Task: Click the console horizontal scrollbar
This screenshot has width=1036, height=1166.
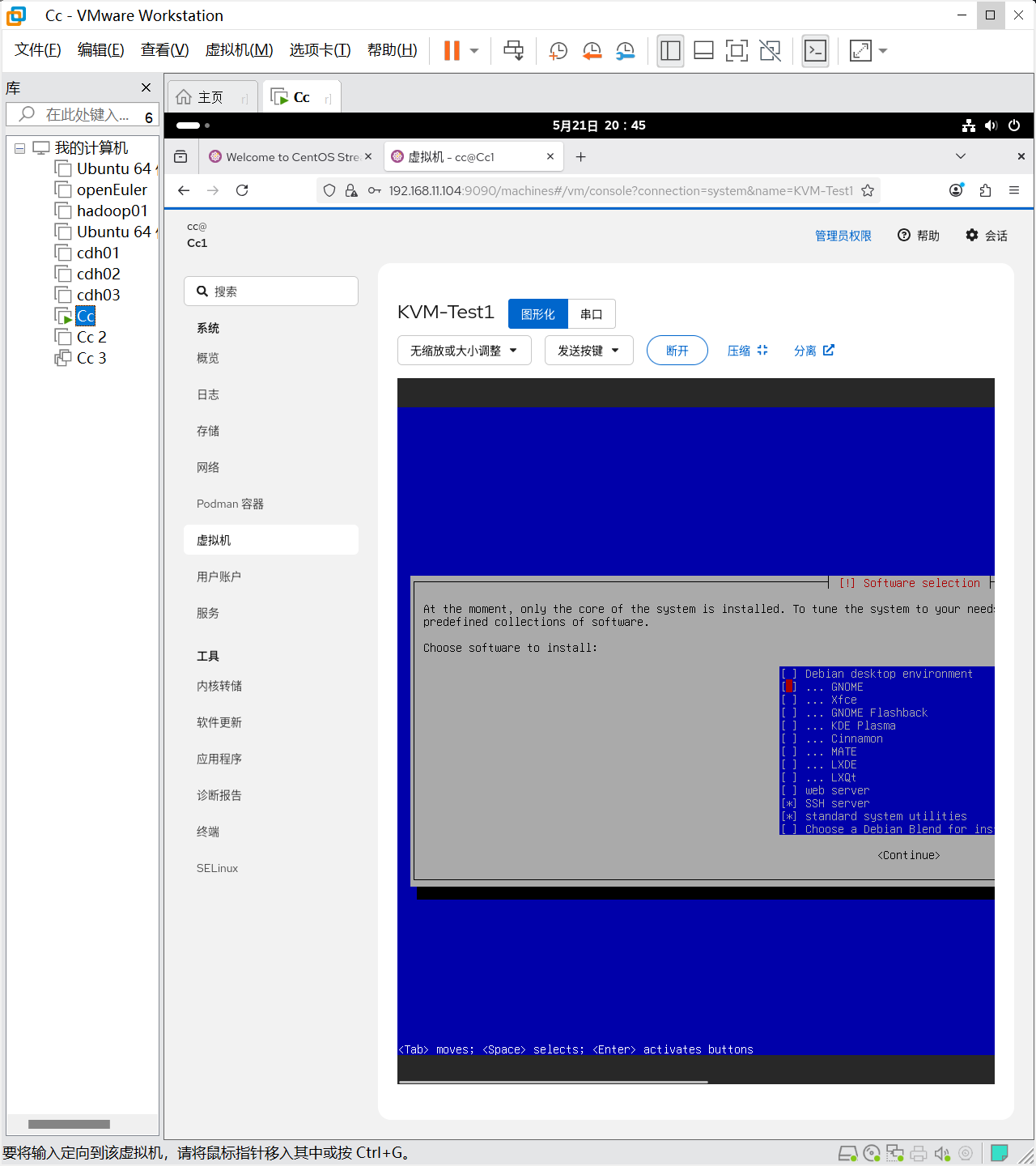Action: point(554,1082)
